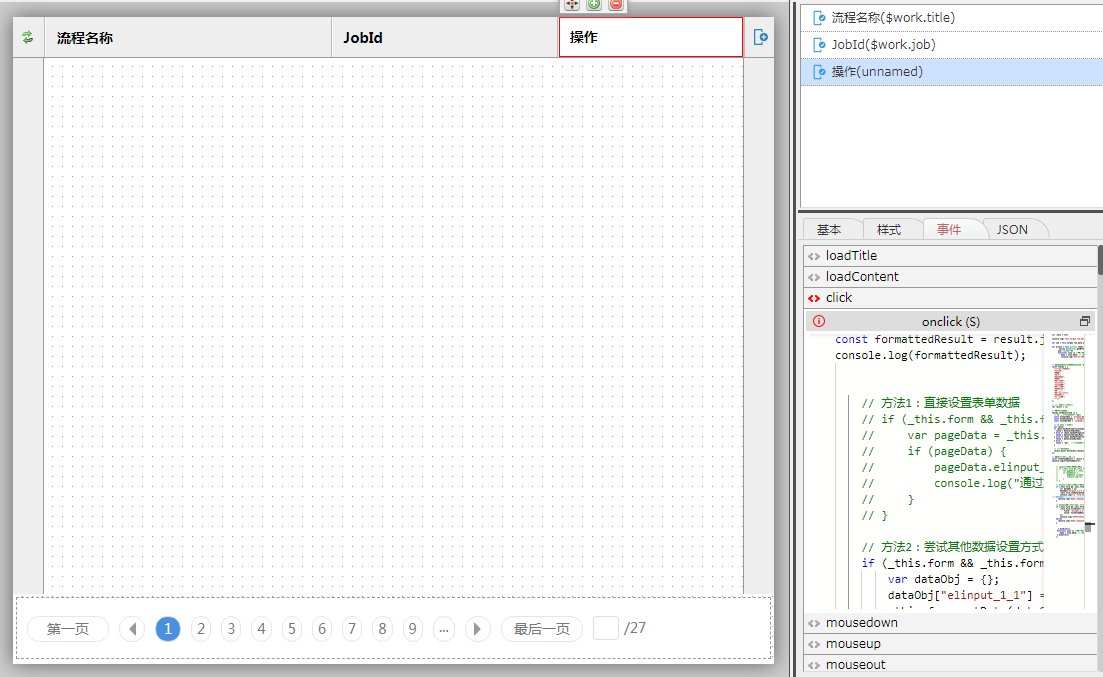This screenshot has width=1103, height=677.
Task: Click the red minus delete-column icon
Action: 616,4
